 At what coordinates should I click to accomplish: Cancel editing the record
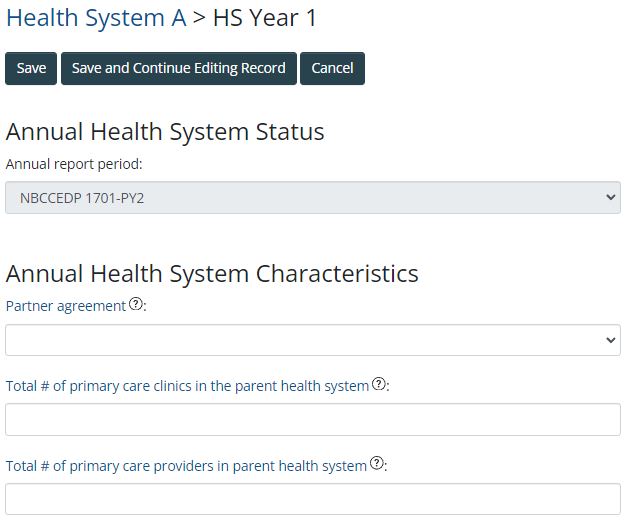[x=332, y=68]
